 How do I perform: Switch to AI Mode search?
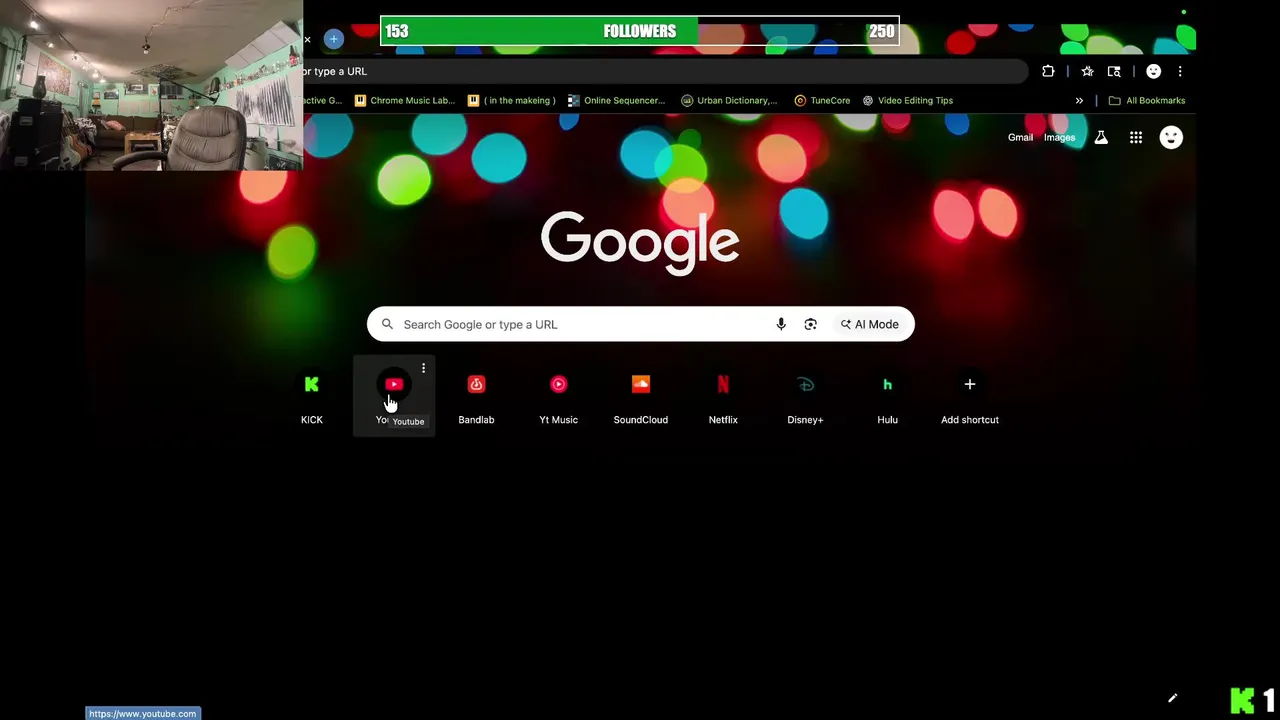(869, 324)
